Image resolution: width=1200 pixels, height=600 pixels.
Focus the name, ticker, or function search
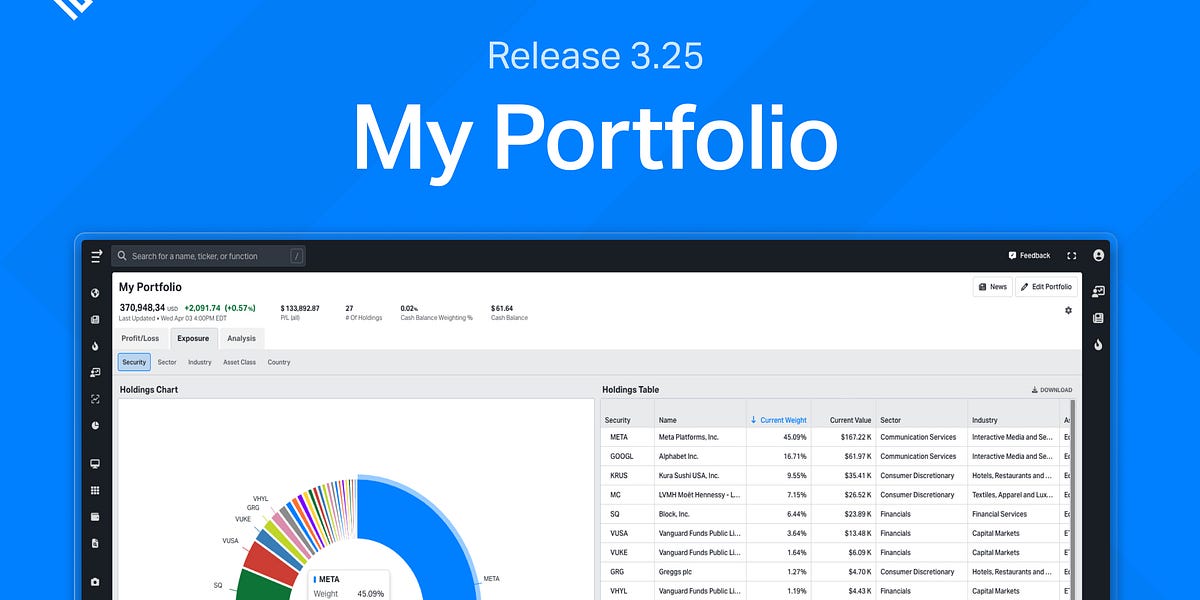point(208,256)
